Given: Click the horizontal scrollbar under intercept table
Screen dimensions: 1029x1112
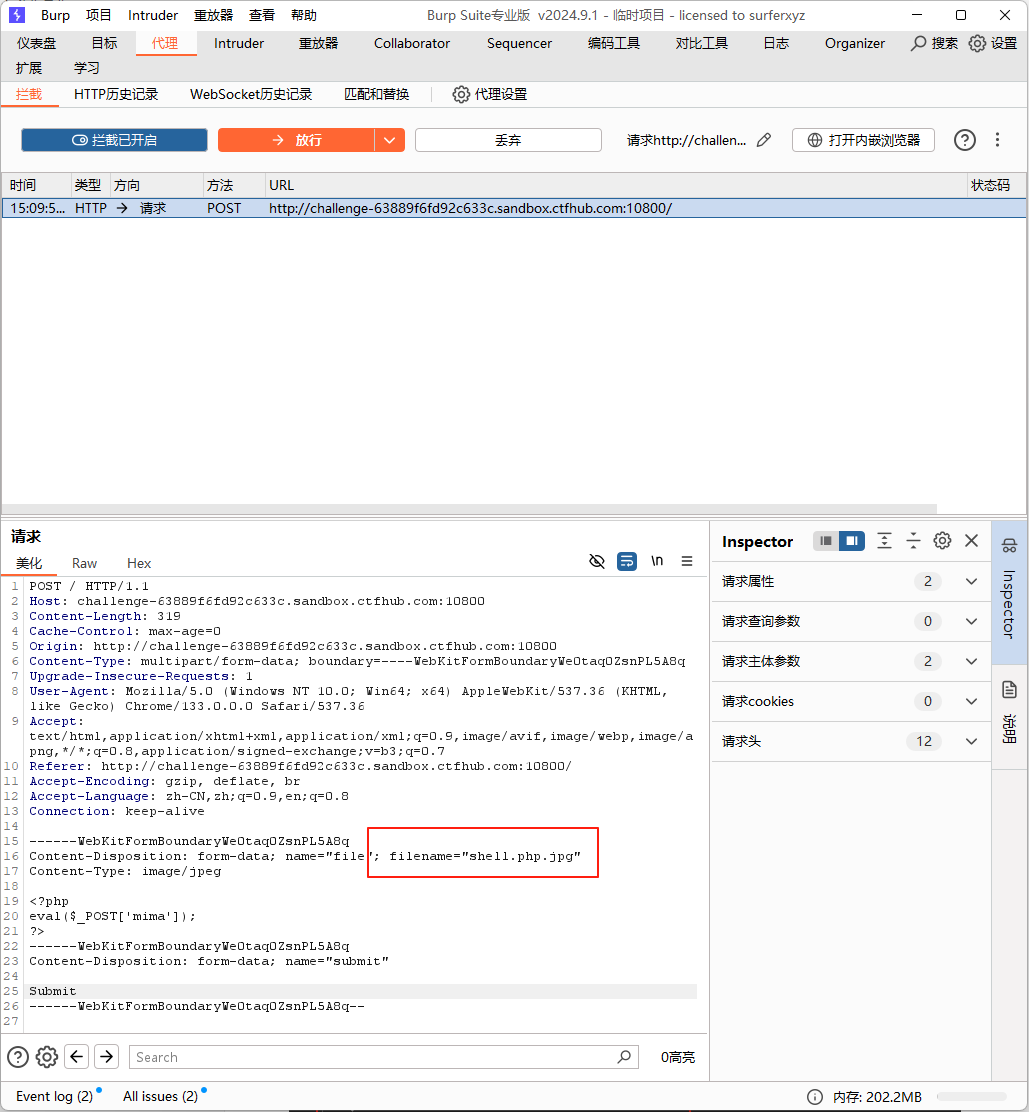Looking at the screenshot, I should pos(469,508).
